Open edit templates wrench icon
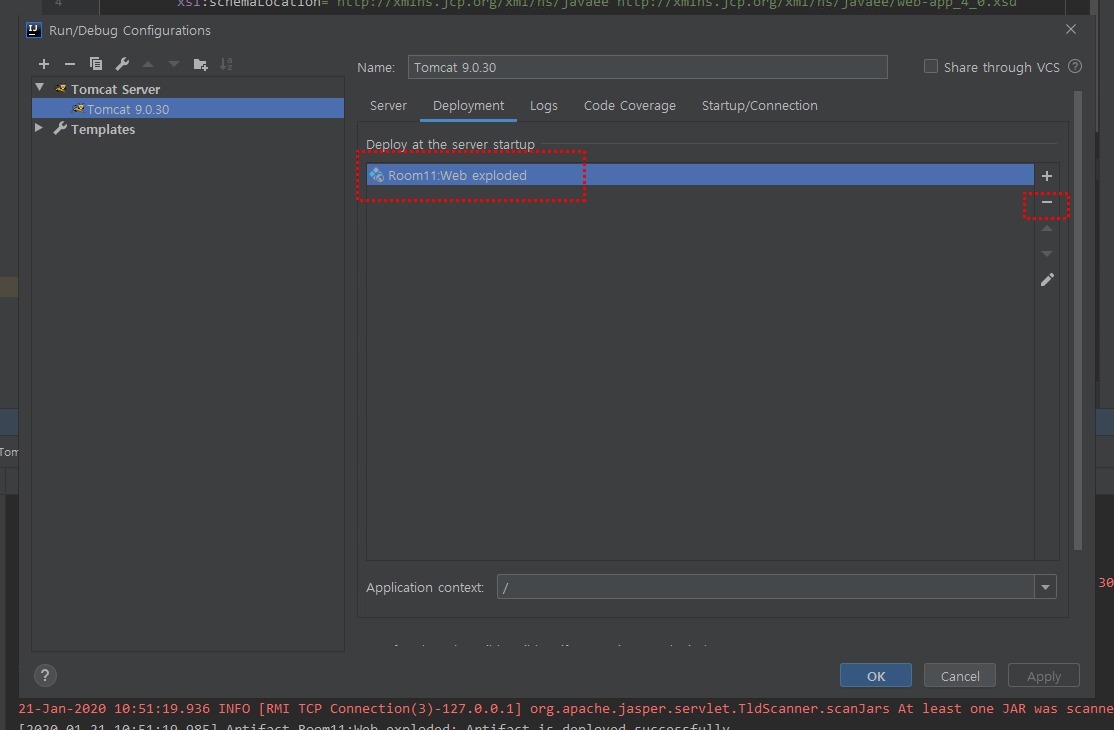 (x=122, y=64)
